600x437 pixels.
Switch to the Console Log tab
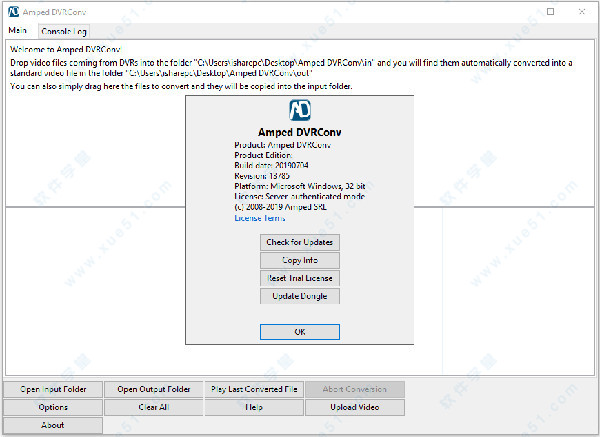pos(63,32)
